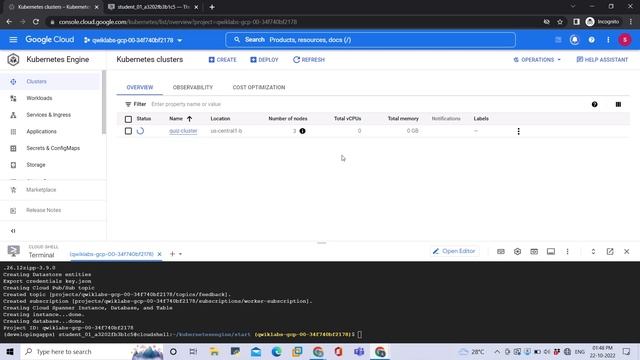Open the Google Cloud navigation hamburger menu

coord(13,40)
